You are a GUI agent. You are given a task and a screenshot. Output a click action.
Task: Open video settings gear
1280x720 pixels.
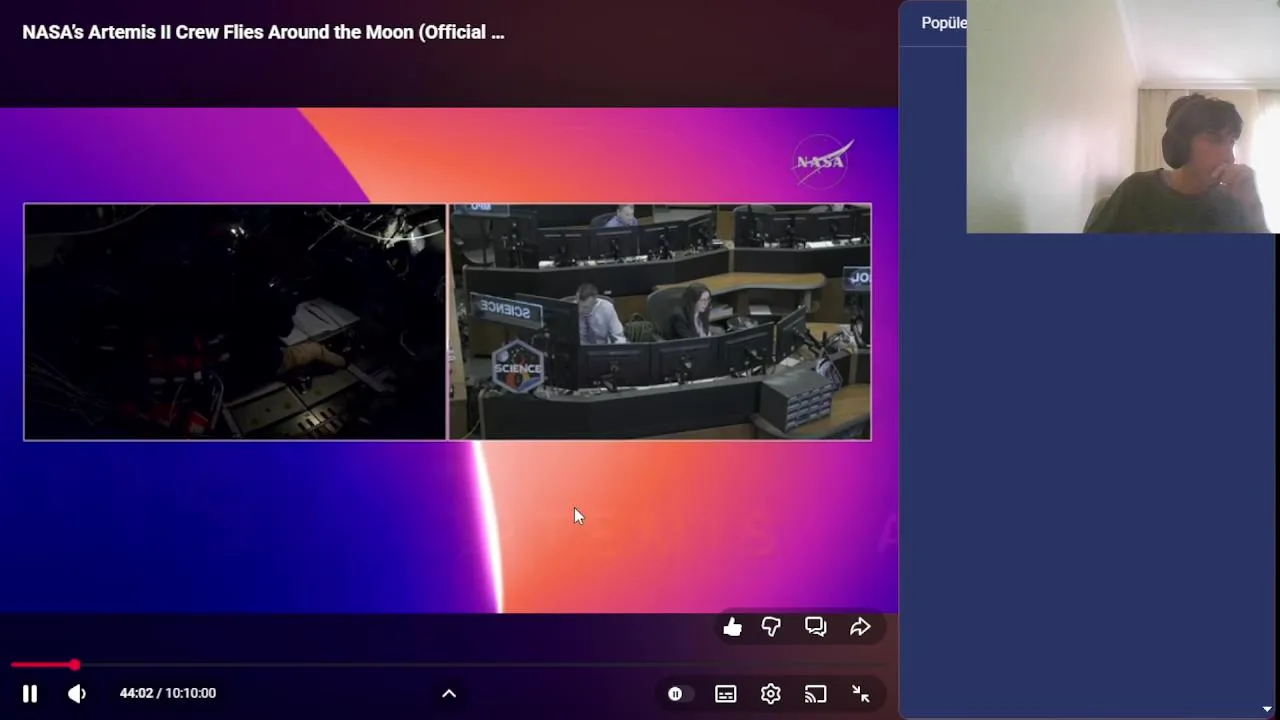click(x=771, y=694)
